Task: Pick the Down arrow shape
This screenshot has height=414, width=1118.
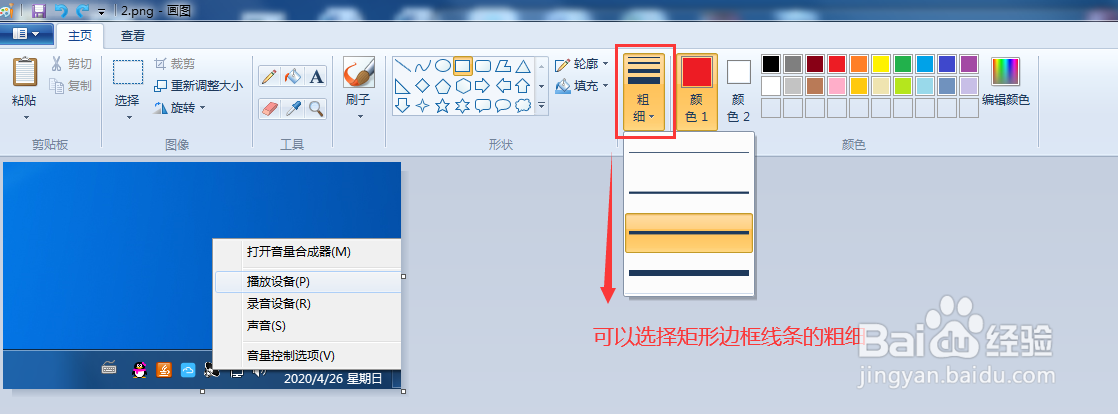Action: 403,105
